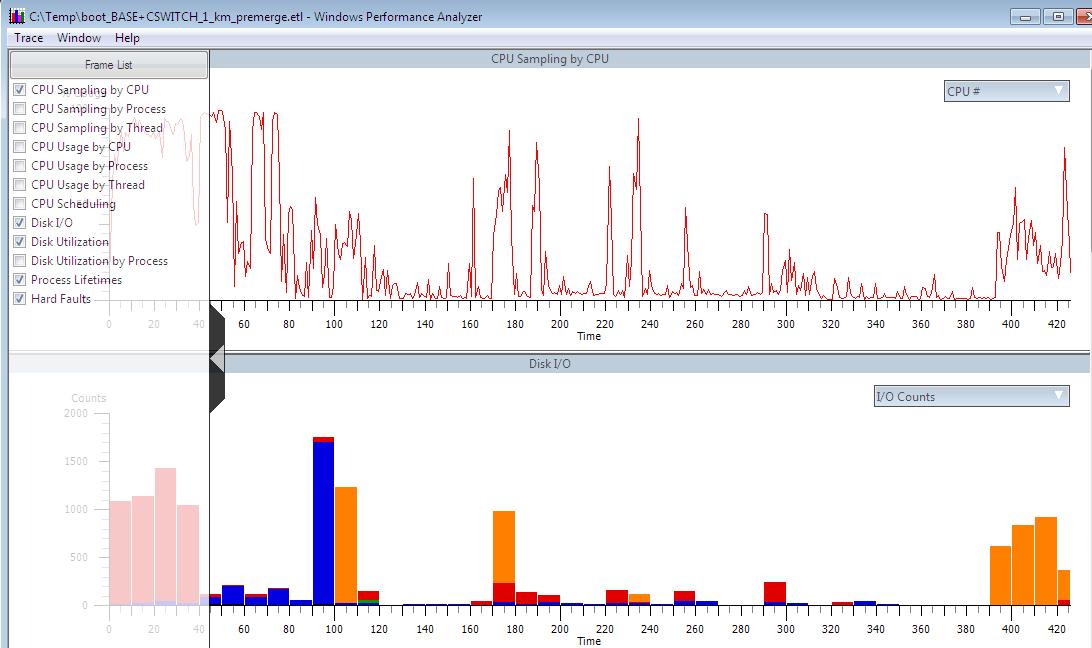The image size is (1092, 648).
Task: Open the I/O Counts dropdown
Action: 971,397
